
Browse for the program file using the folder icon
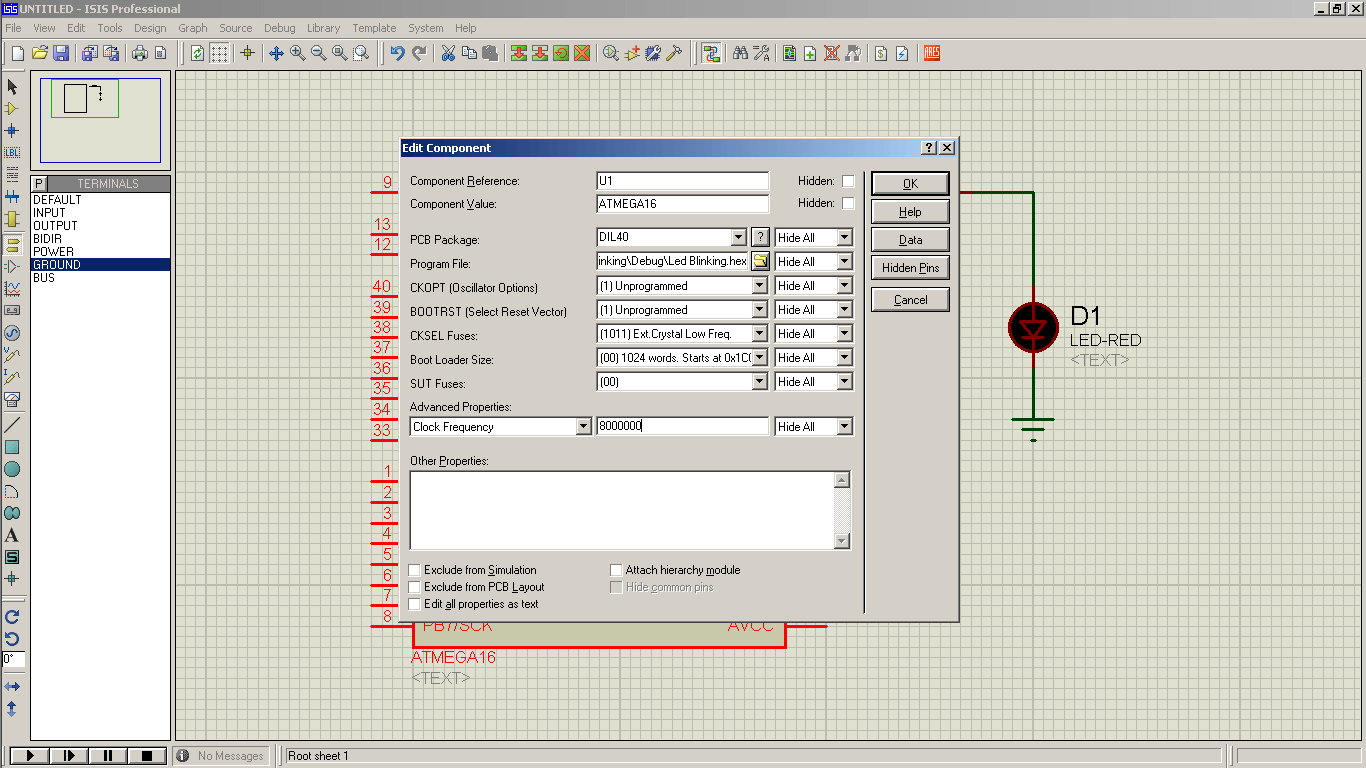[760, 262]
